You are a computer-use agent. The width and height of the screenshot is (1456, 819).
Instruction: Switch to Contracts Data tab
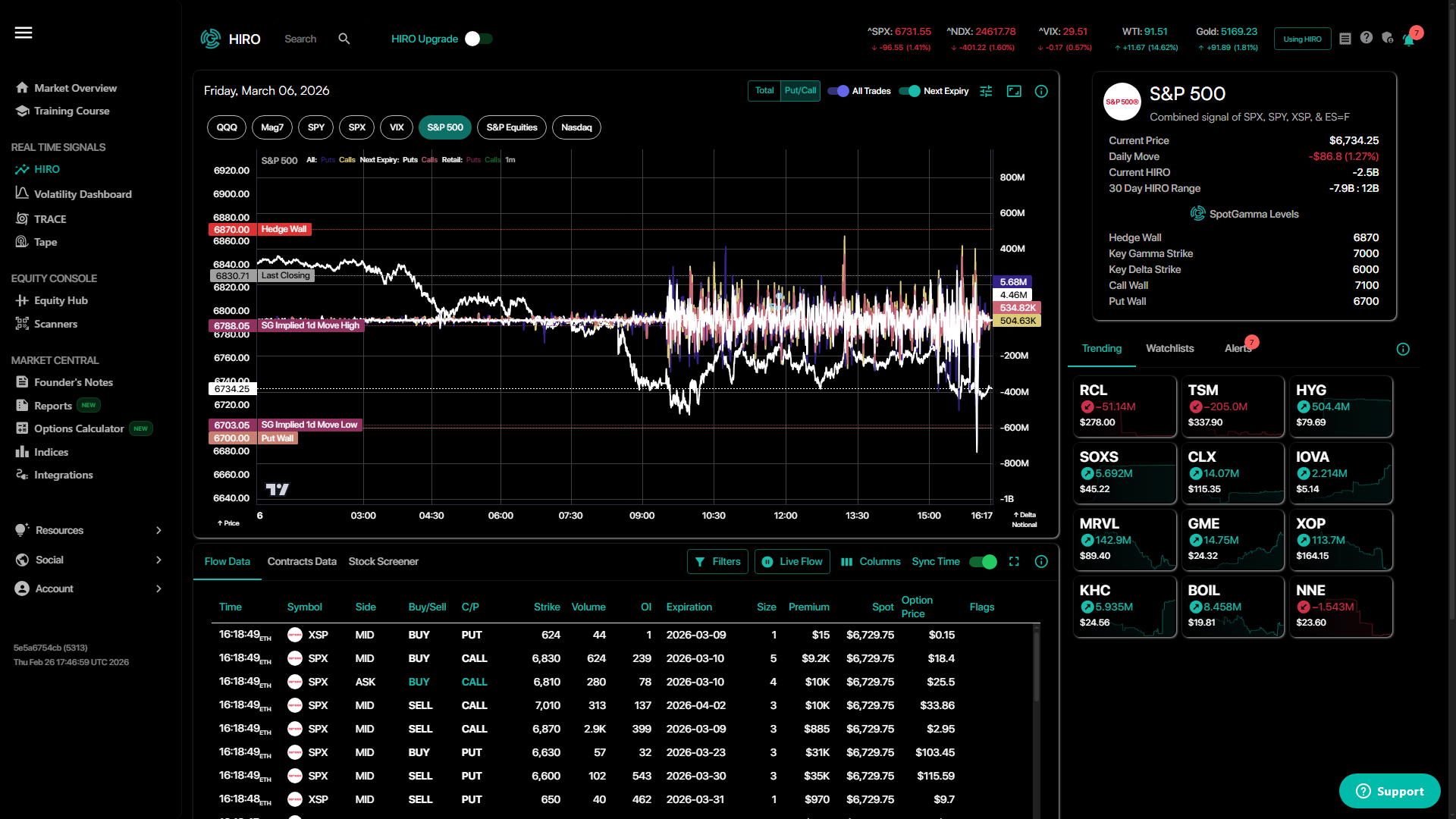tap(302, 562)
